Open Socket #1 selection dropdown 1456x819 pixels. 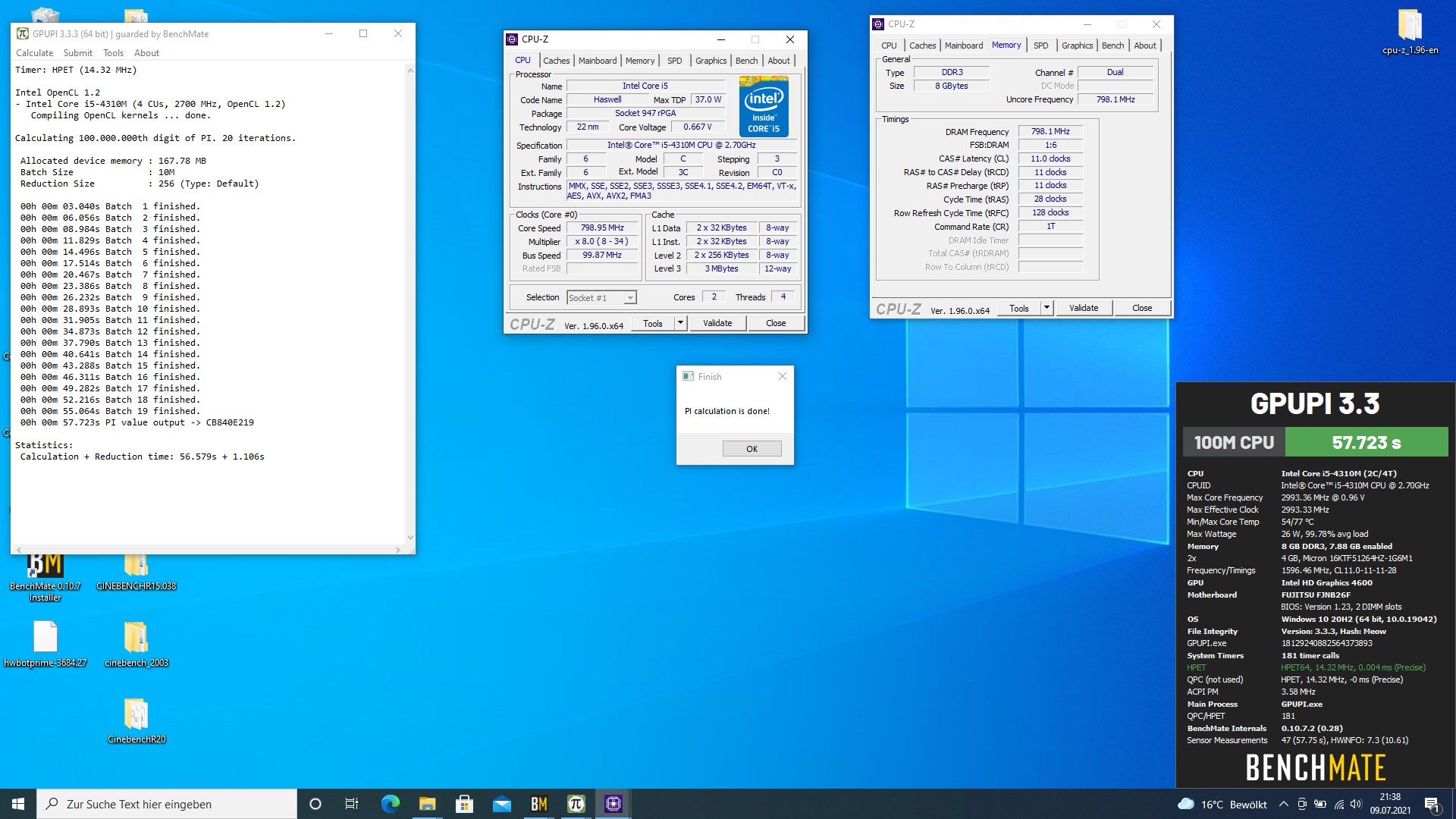pos(601,298)
